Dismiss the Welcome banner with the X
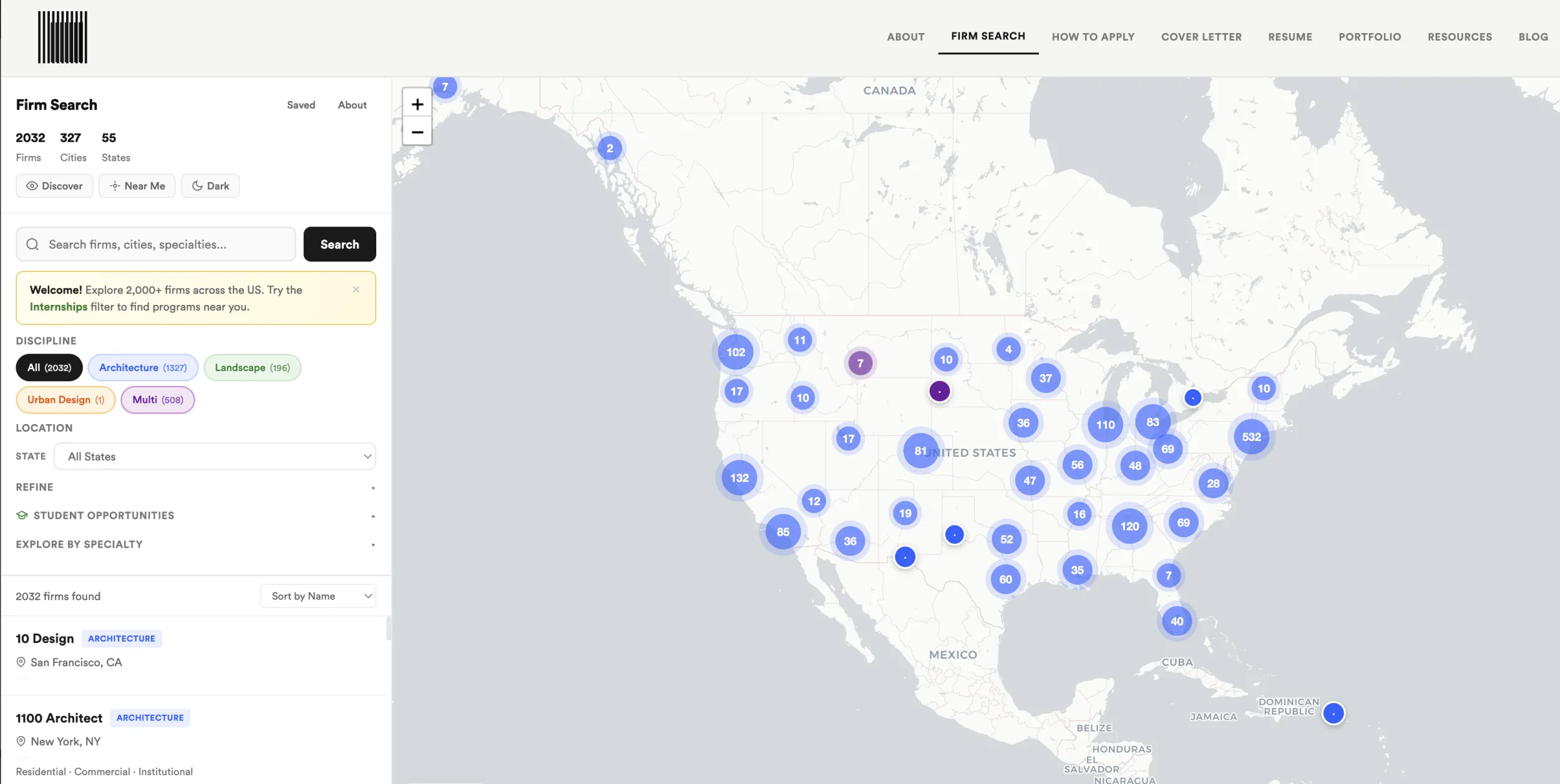Viewport: 1560px width, 784px height. pyautogui.click(x=356, y=289)
